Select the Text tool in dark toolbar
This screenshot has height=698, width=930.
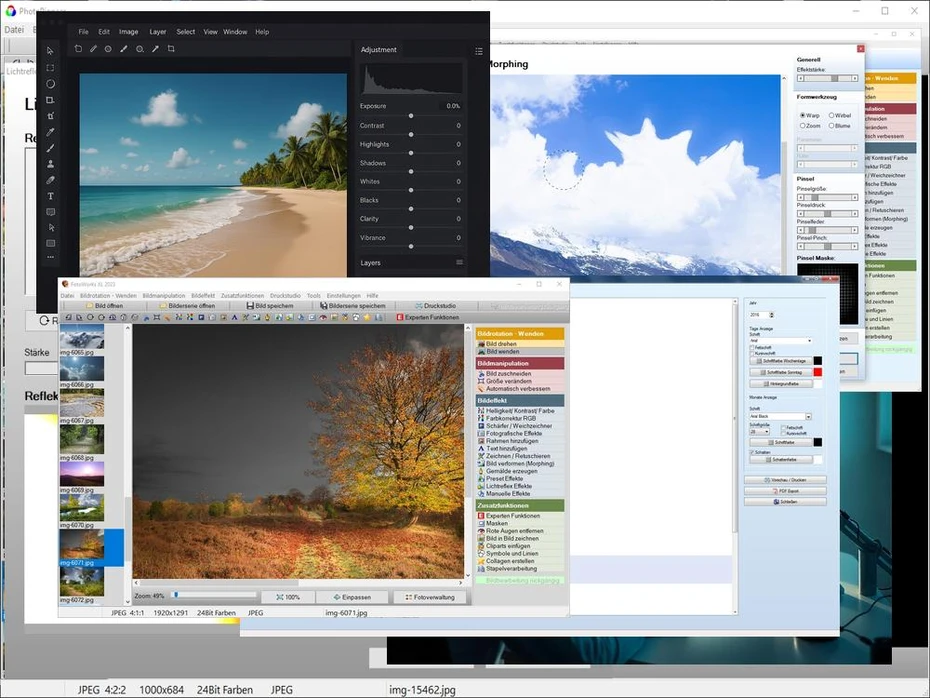tap(50, 196)
